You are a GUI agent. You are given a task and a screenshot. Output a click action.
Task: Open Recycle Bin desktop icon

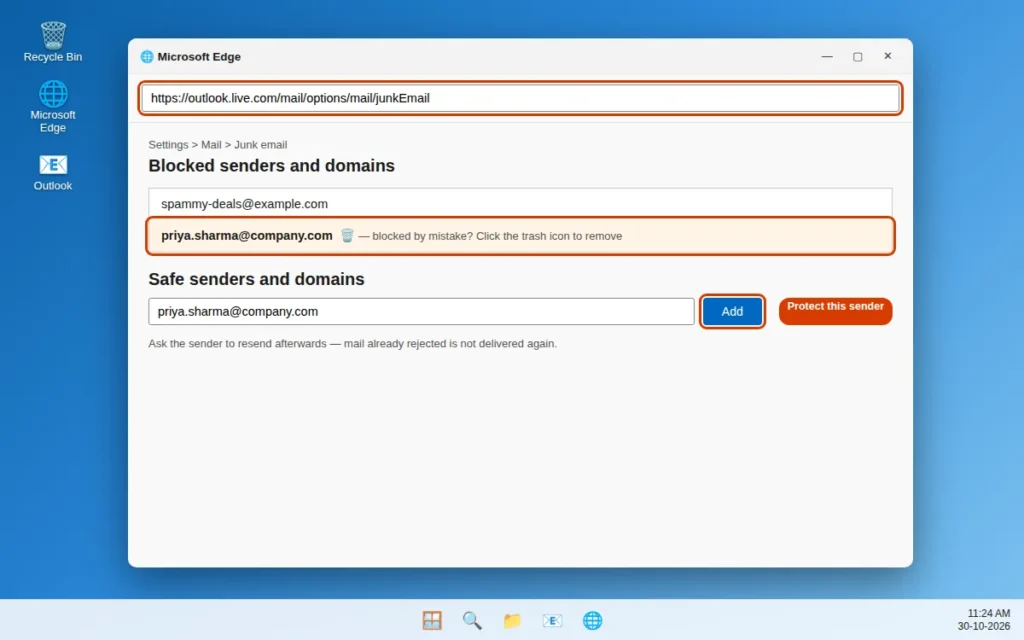(53, 42)
